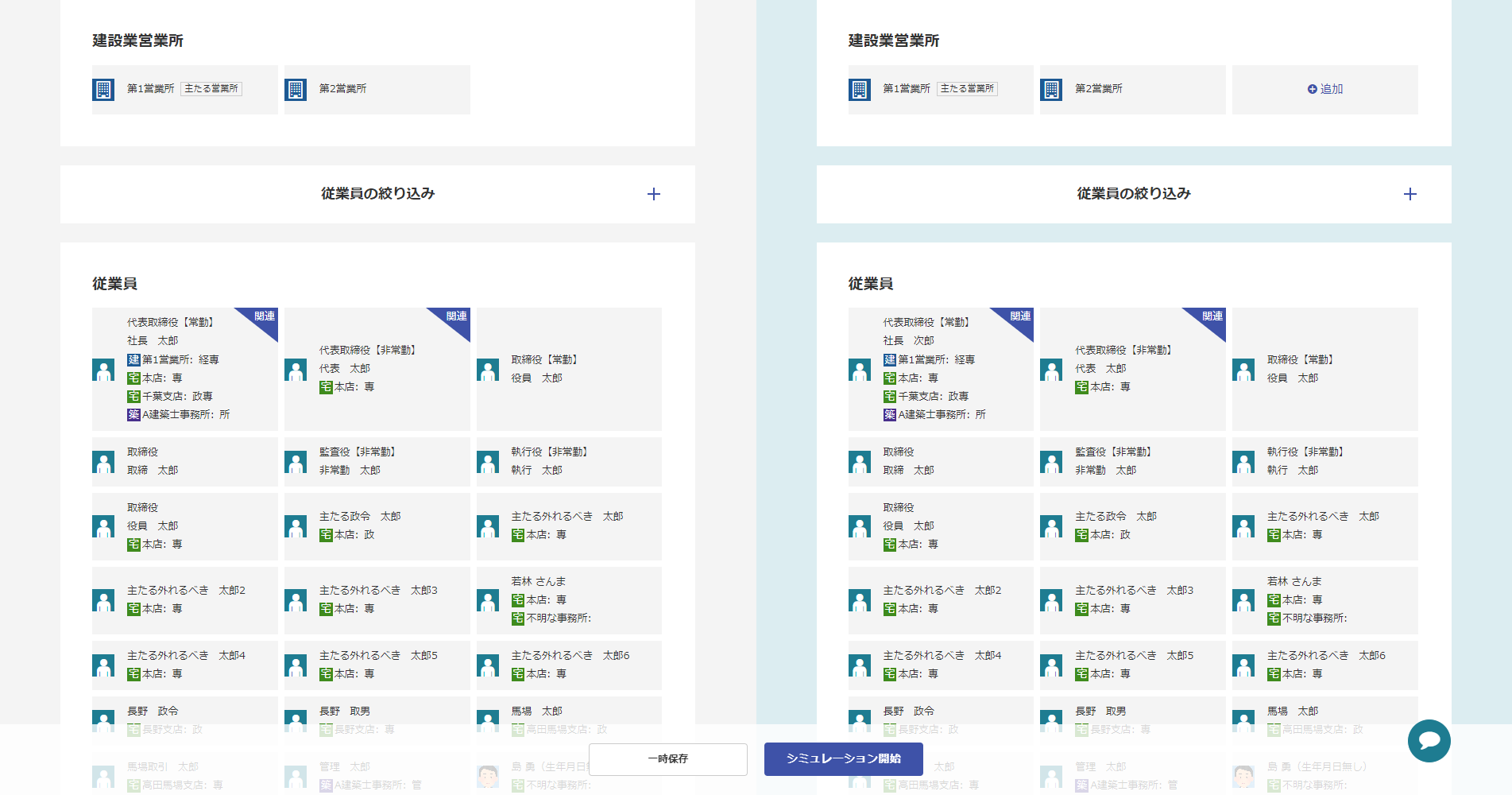Open the chat bubble support icon
This screenshot has height=795, width=1512.
point(1429,741)
